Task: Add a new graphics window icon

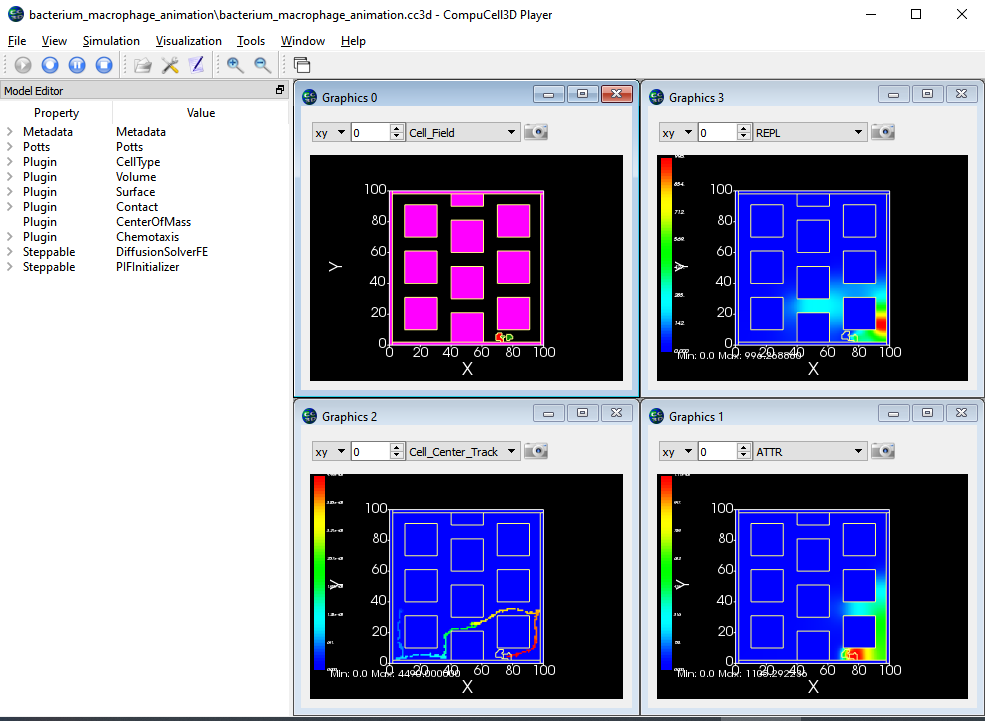Action: [x=302, y=65]
